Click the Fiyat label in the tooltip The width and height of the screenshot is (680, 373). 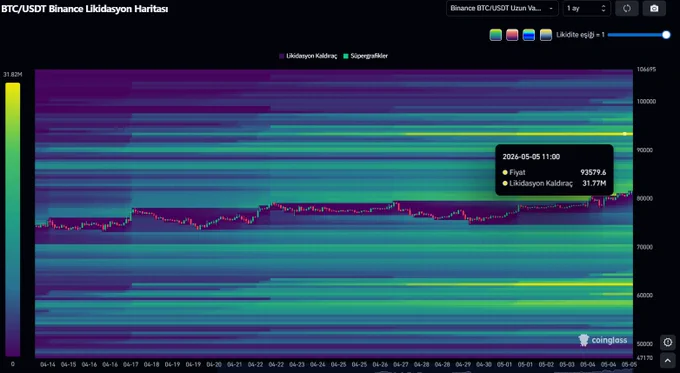(x=517, y=173)
